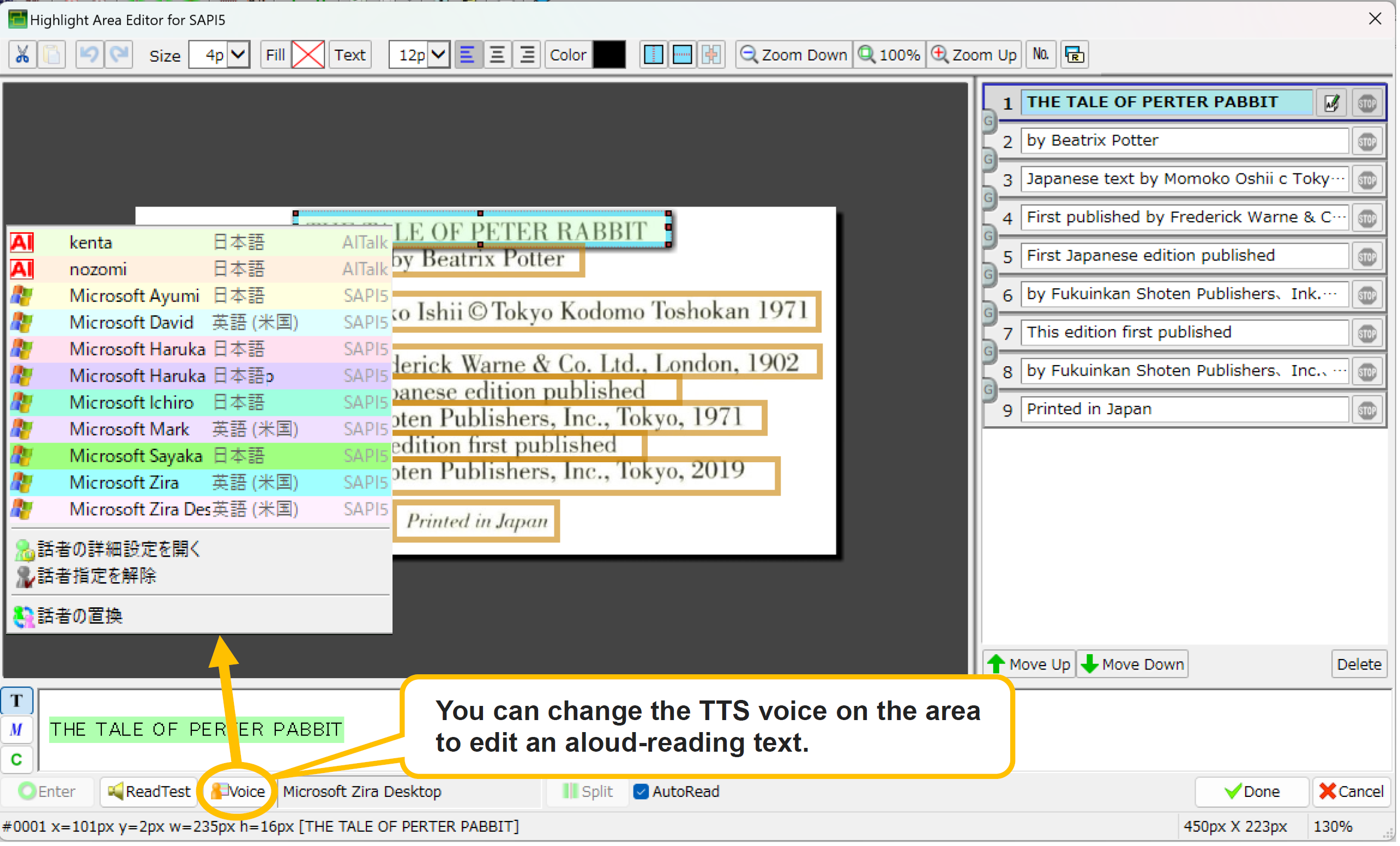This screenshot has height=846, width=1400.
Task: Click the horizontal split area icon
Action: tap(683, 55)
